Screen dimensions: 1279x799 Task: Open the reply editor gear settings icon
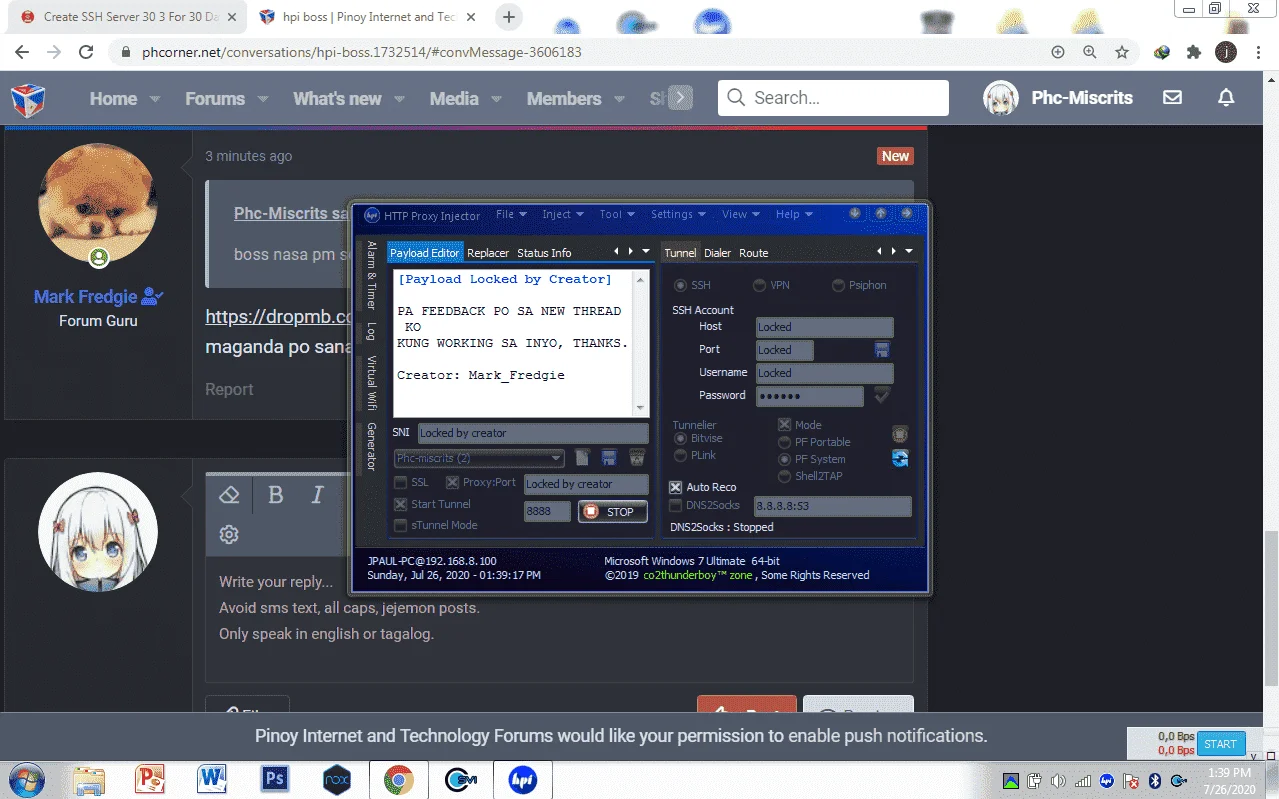pyautogui.click(x=229, y=534)
